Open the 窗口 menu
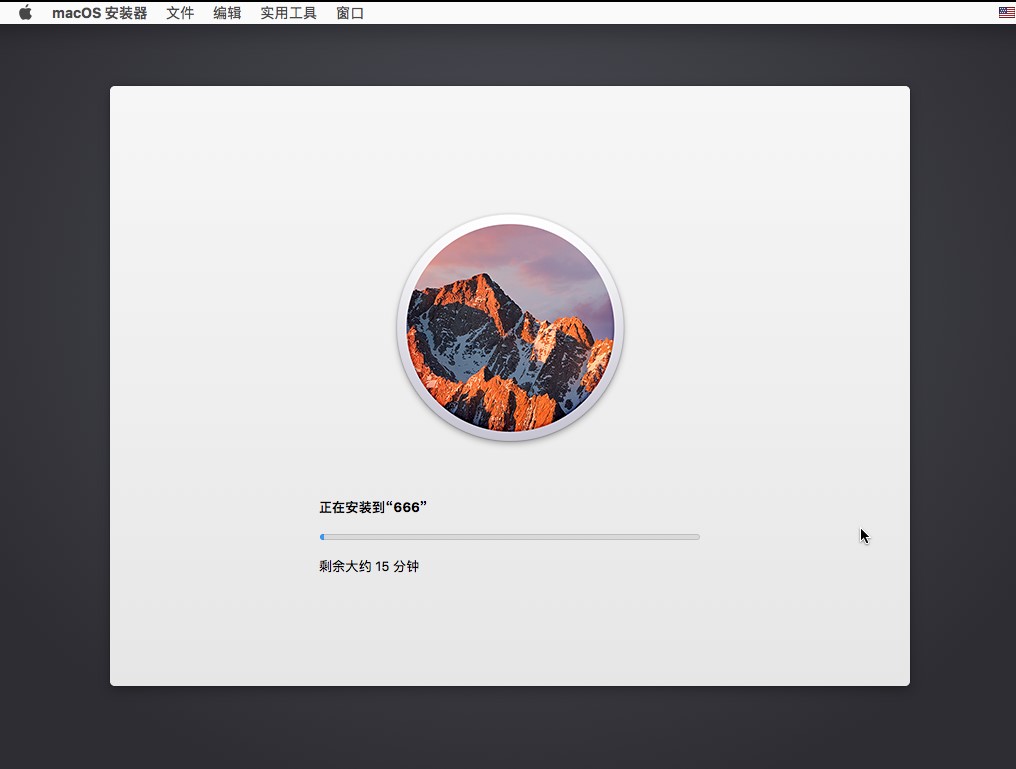This screenshot has width=1016, height=769. (350, 13)
